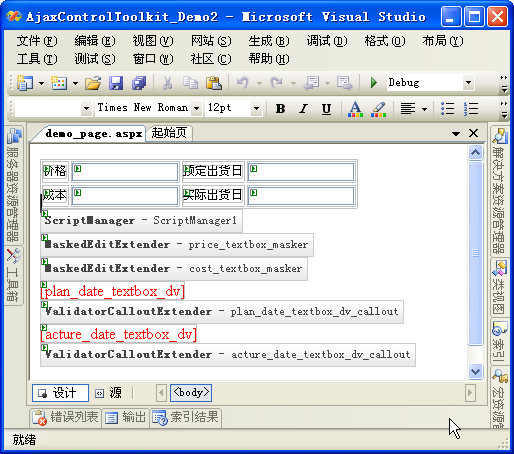
Task: Click the Save All icon
Action: (x=139, y=83)
